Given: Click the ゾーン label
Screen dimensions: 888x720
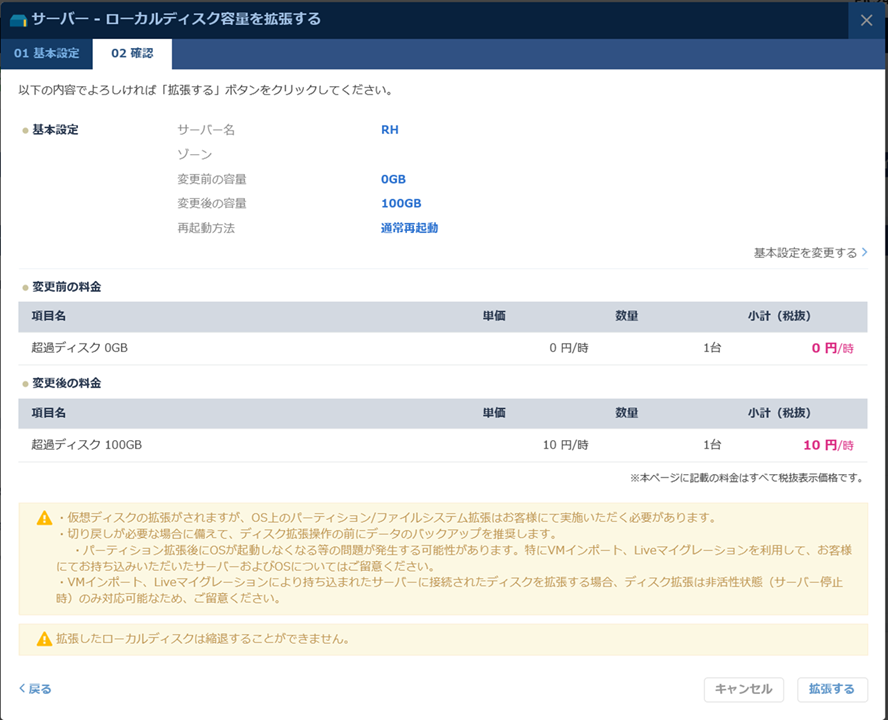Looking at the screenshot, I should pos(194,154).
